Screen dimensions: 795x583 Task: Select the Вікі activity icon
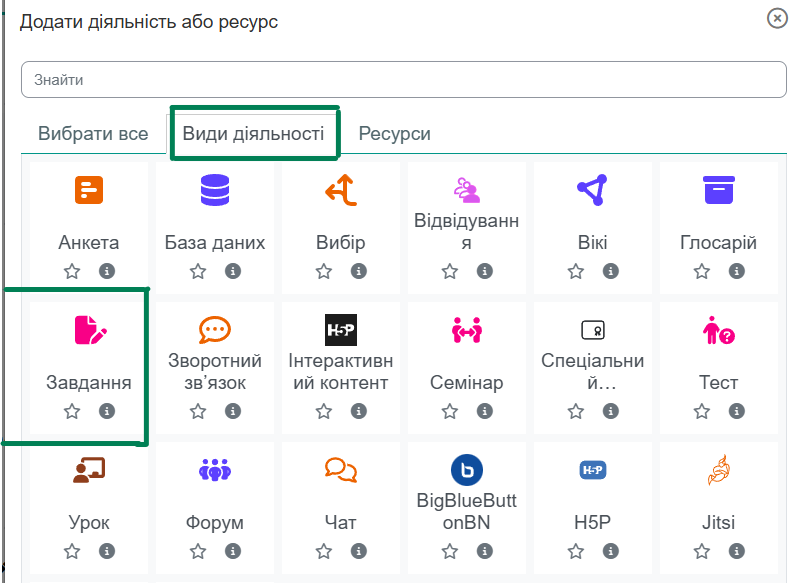click(592, 190)
